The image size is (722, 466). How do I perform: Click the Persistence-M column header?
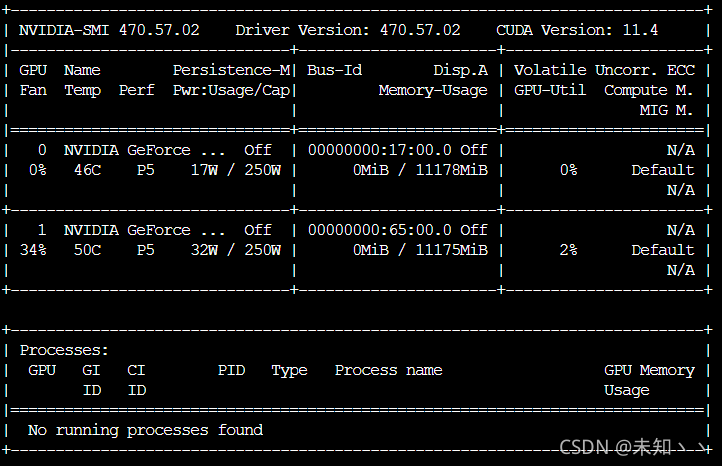pos(232,70)
